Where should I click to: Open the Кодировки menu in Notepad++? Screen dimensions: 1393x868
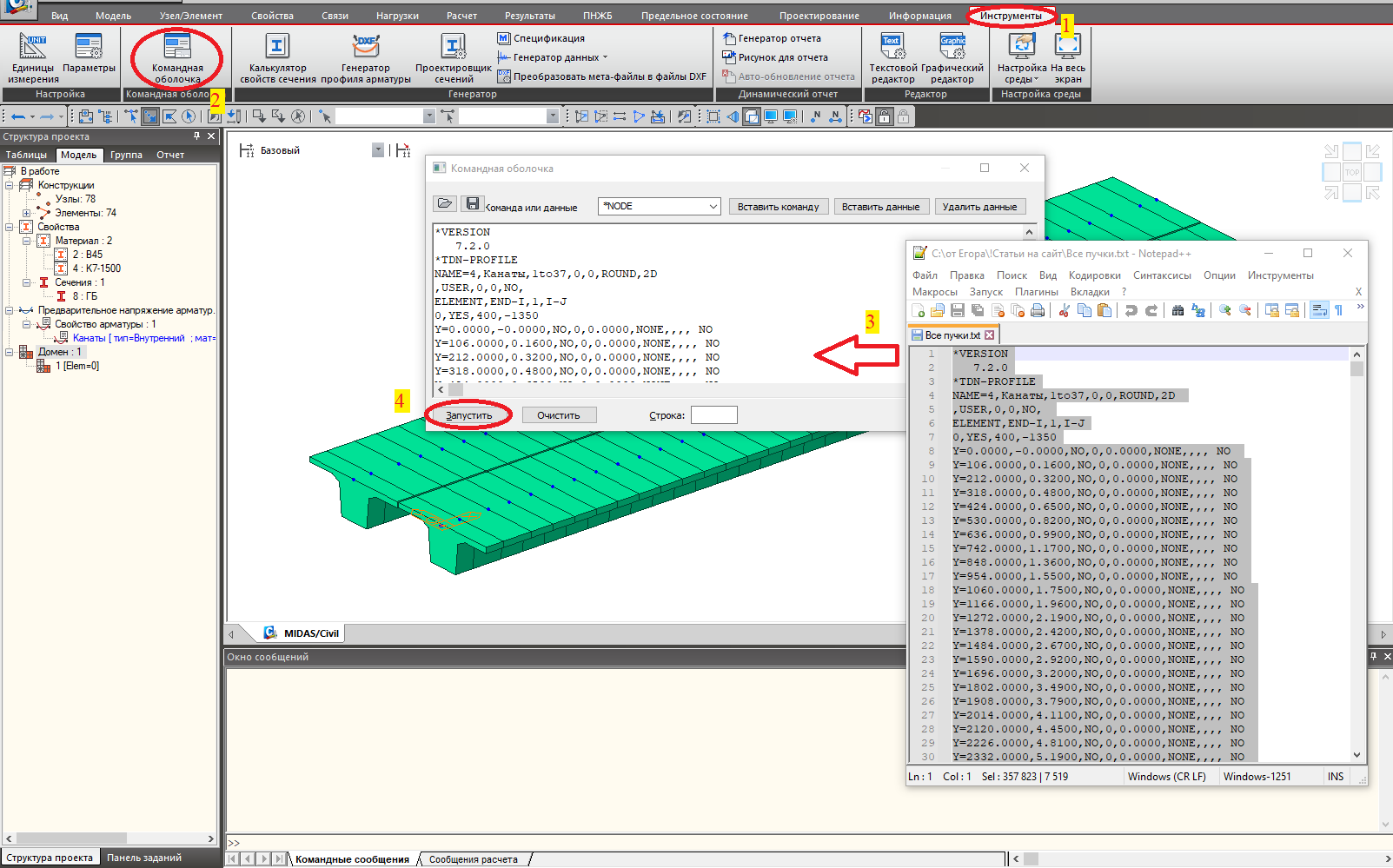coord(1094,275)
